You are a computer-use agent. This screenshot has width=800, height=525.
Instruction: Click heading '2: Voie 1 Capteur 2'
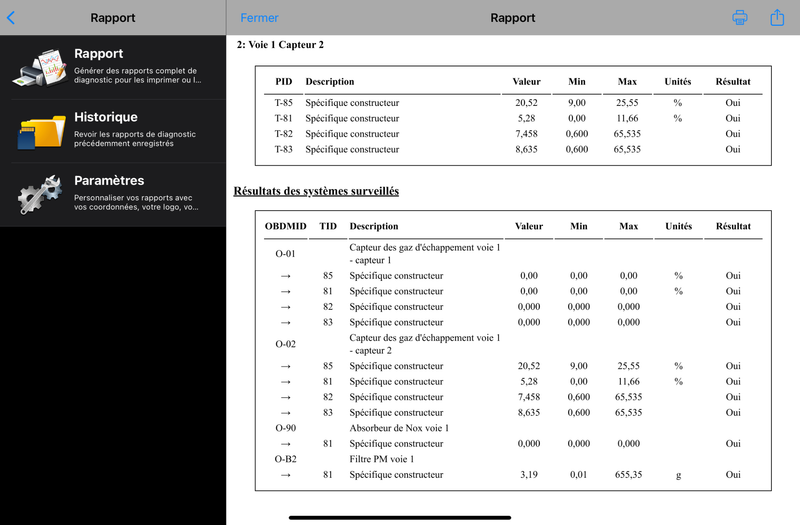point(280,45)
